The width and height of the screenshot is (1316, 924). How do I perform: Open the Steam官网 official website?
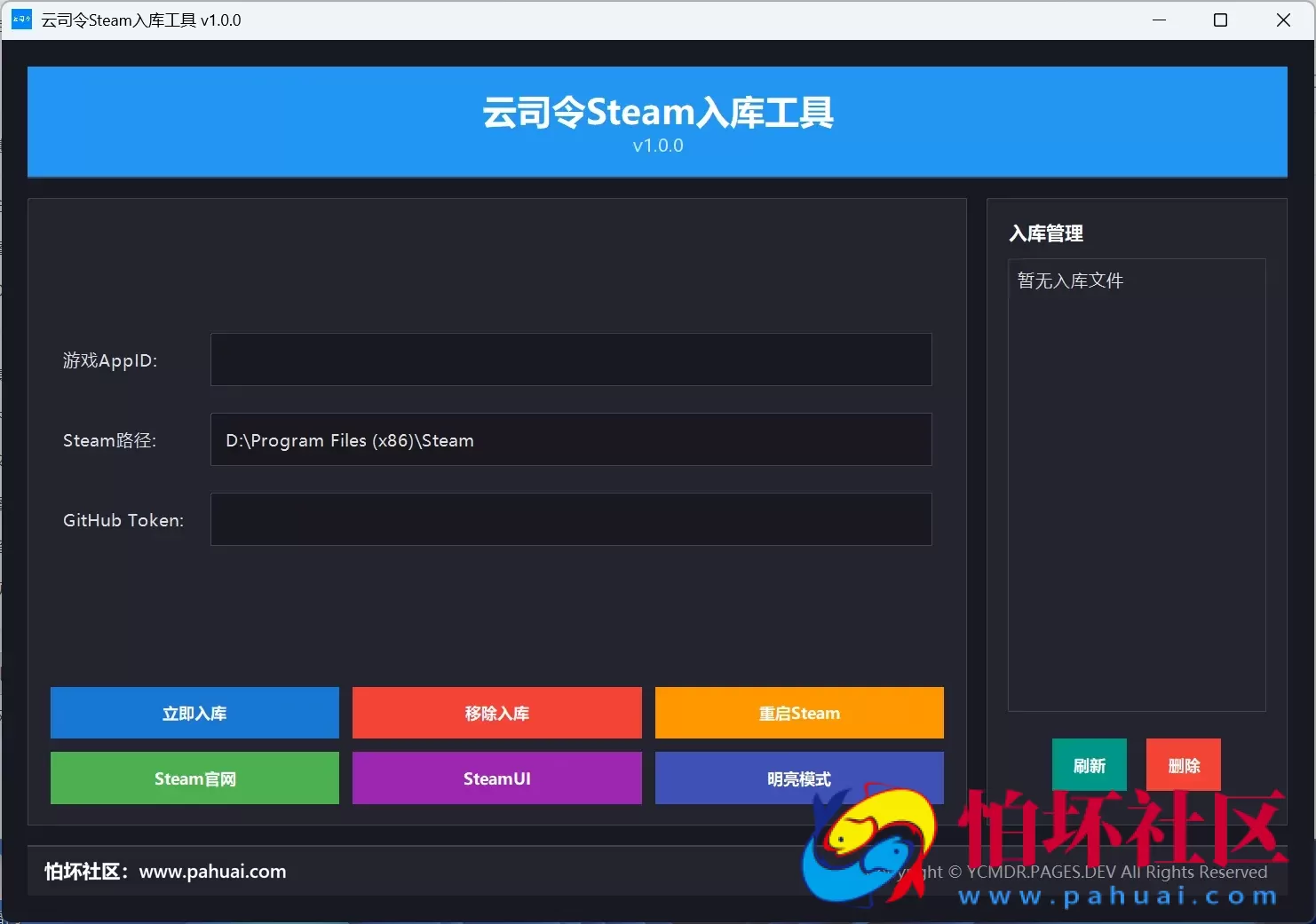194,778
